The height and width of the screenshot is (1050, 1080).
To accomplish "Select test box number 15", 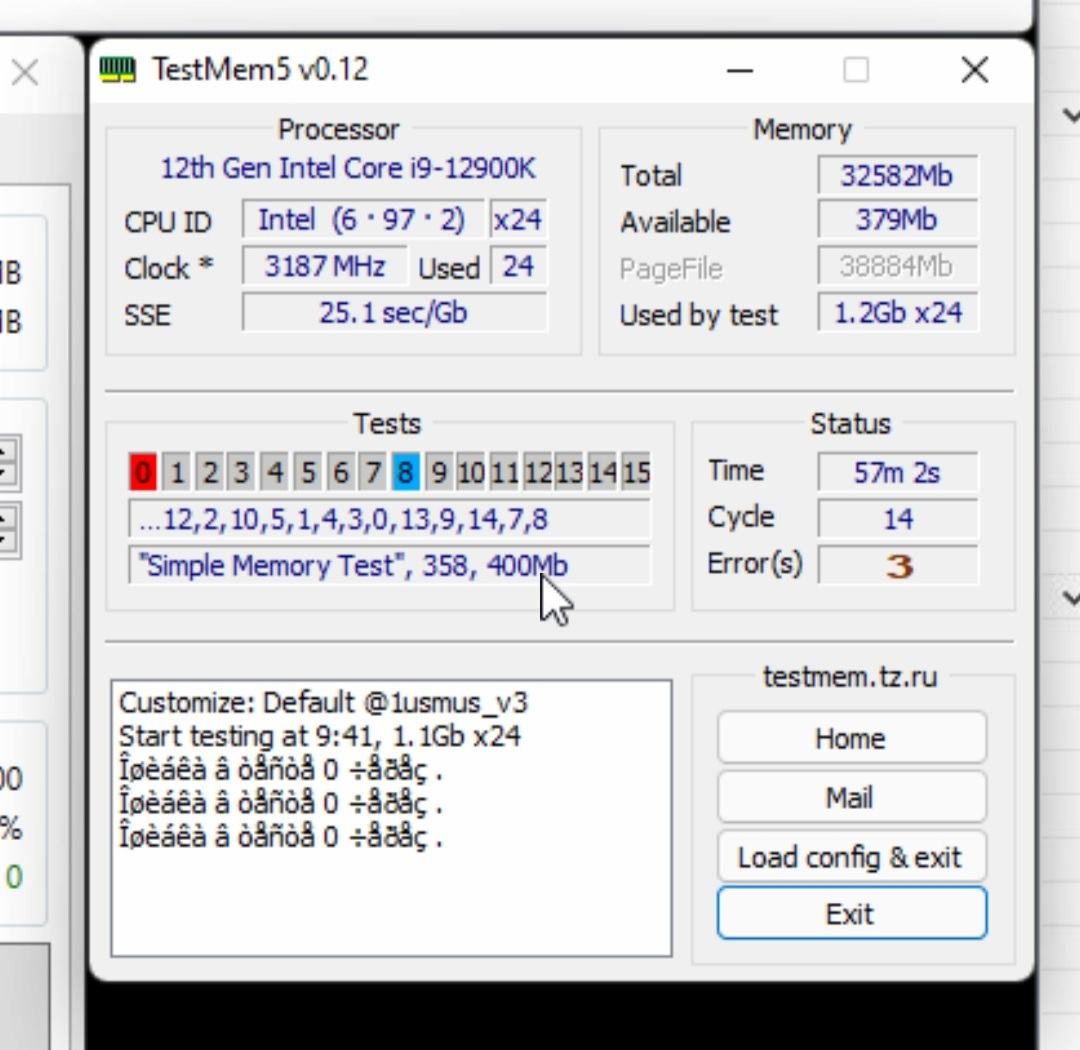I will (635, 472).
